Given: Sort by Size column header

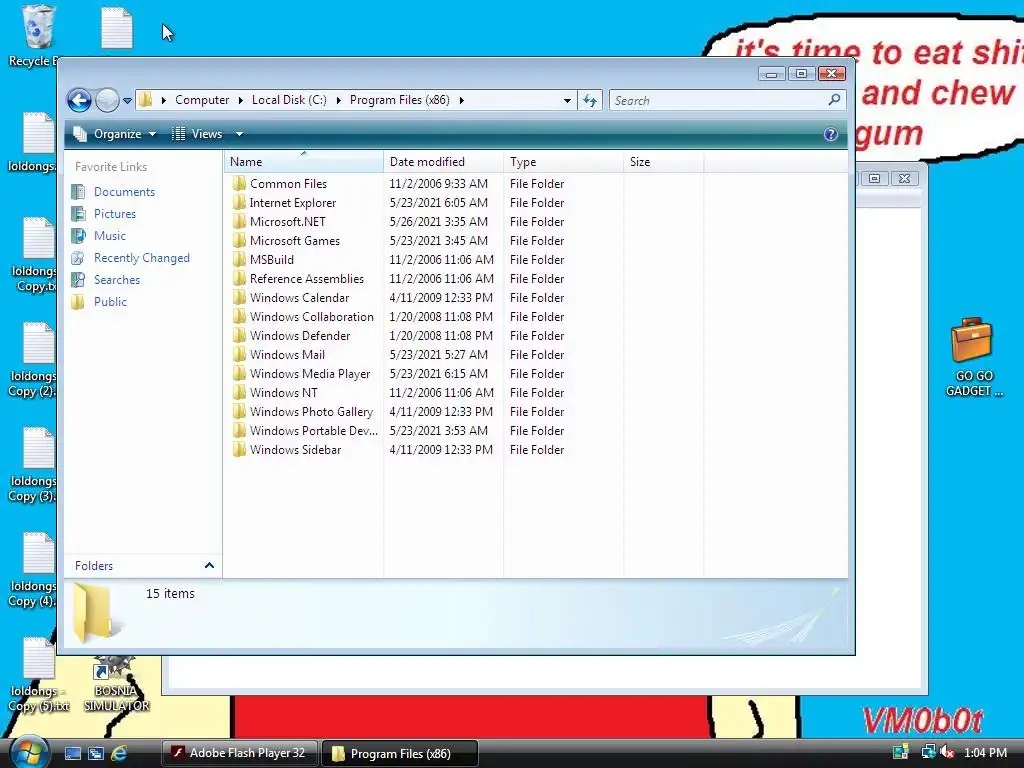Looking at the screenshot, I should tap(664, 161).
